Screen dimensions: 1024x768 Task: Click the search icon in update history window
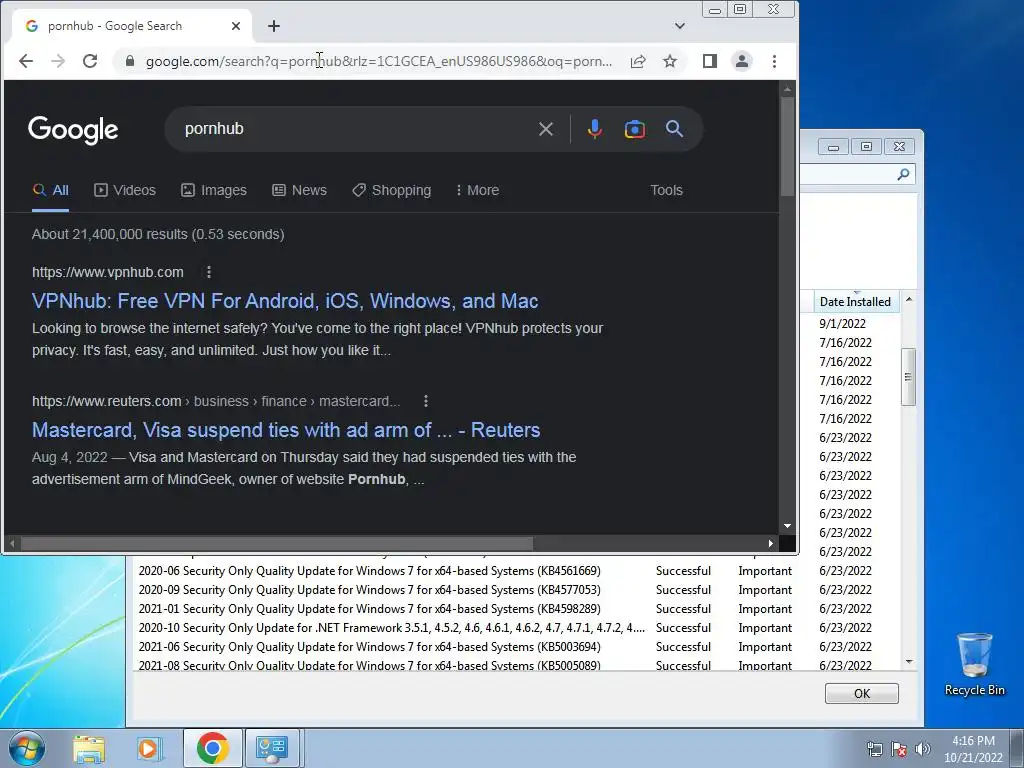(x=903, y=174)
